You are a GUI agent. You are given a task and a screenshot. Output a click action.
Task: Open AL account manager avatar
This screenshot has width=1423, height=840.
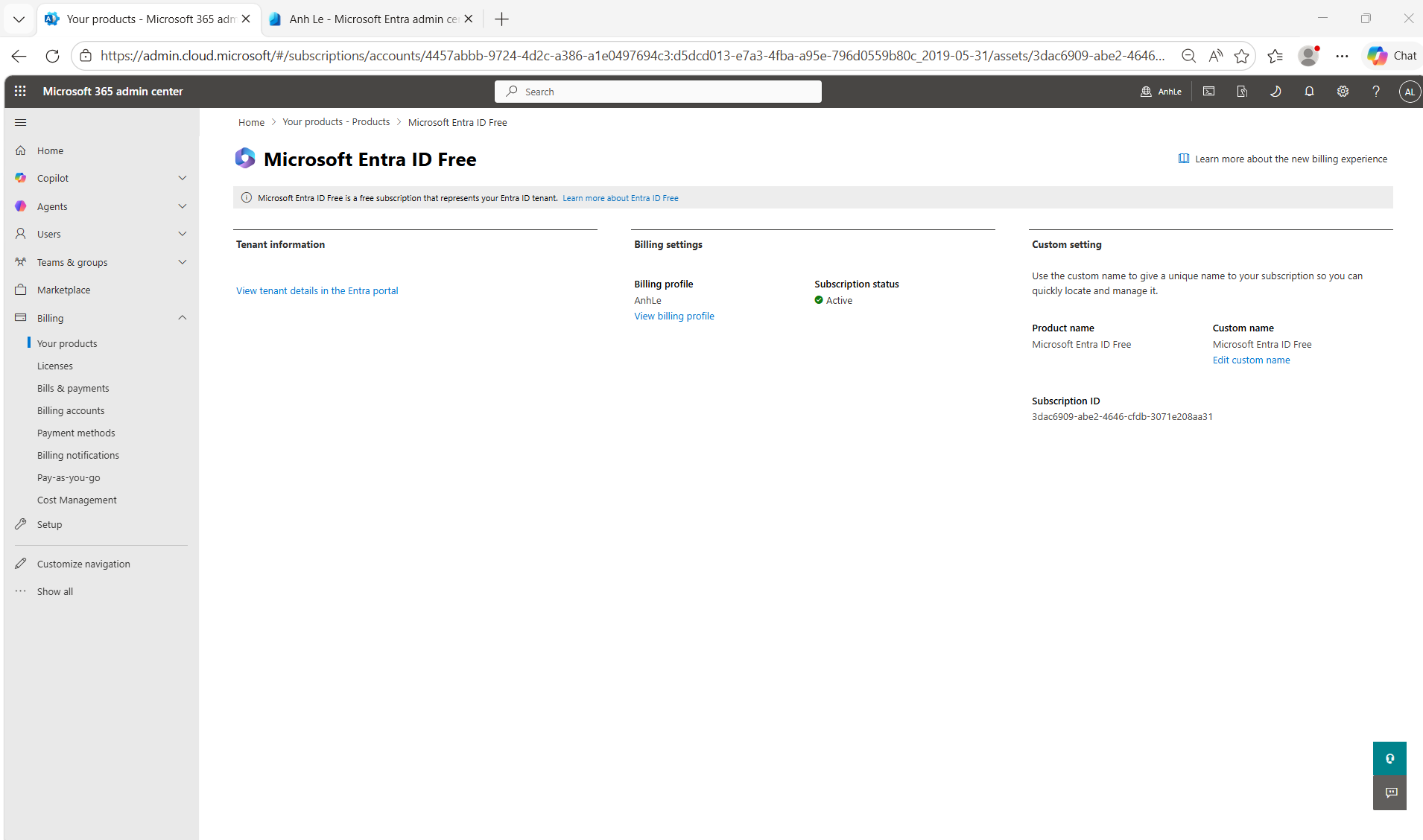pyautogui.click(x=1409, y=92)
